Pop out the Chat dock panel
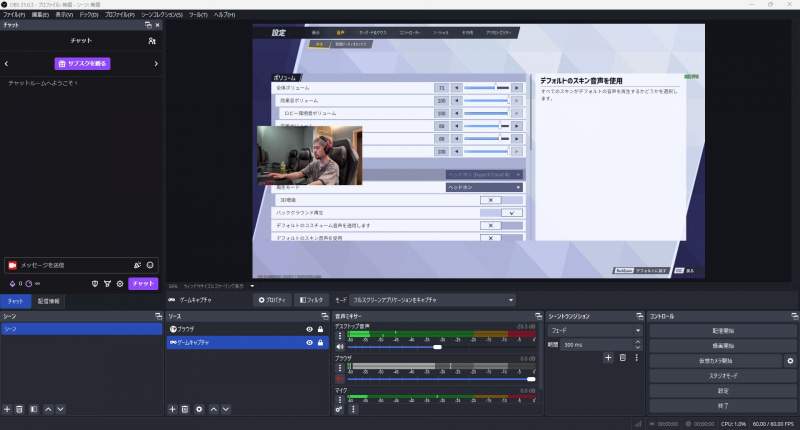The height and width of the screenshot is (430, 800). click(148, 25)
